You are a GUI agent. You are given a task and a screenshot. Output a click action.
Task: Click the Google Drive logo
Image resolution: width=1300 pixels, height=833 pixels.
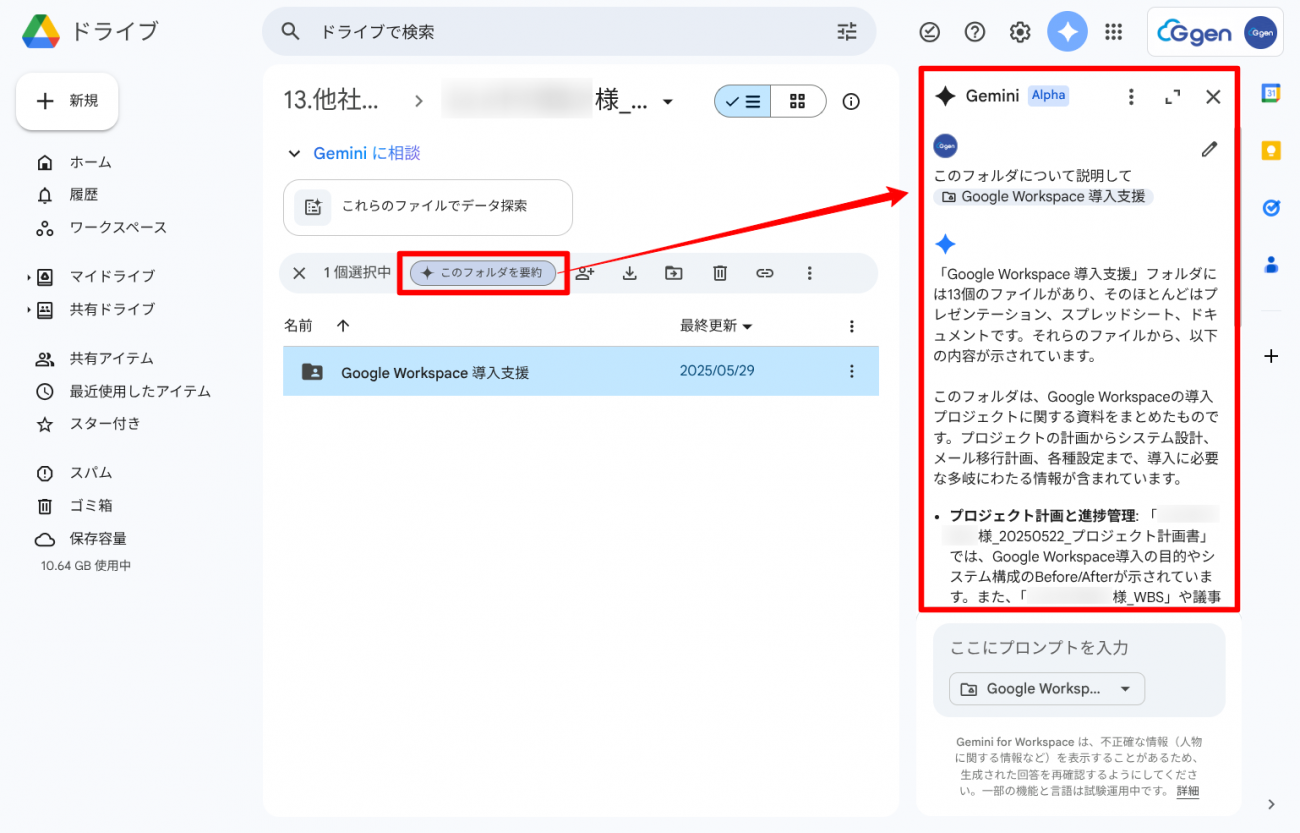41,31
